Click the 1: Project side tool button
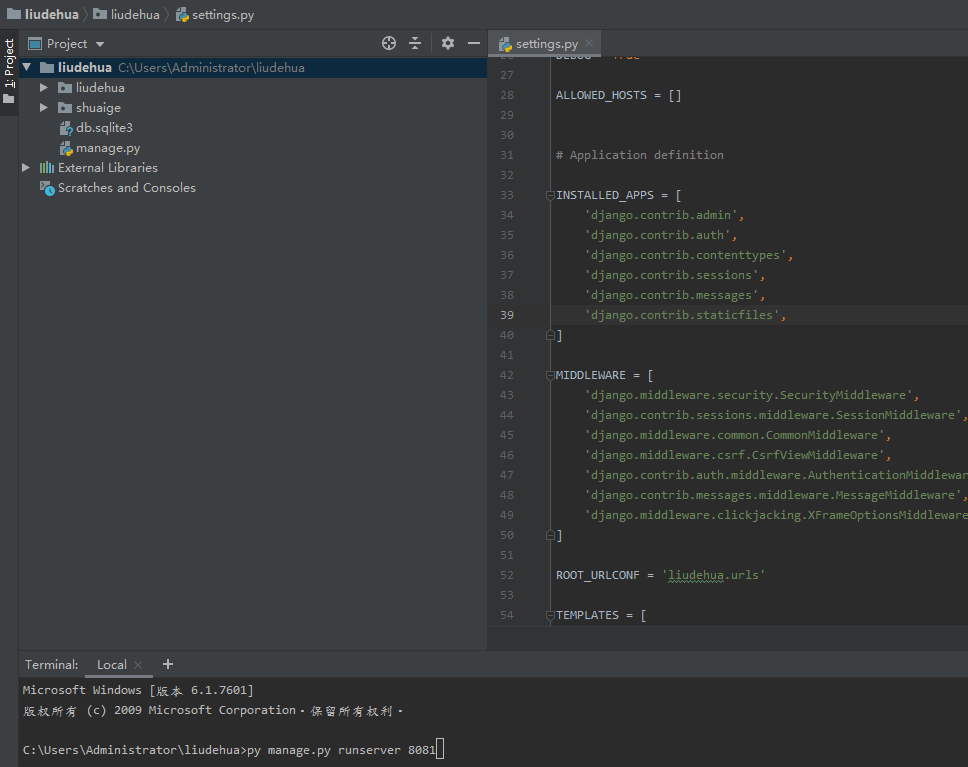The image size is (968, 767). (x=9, y=71)
